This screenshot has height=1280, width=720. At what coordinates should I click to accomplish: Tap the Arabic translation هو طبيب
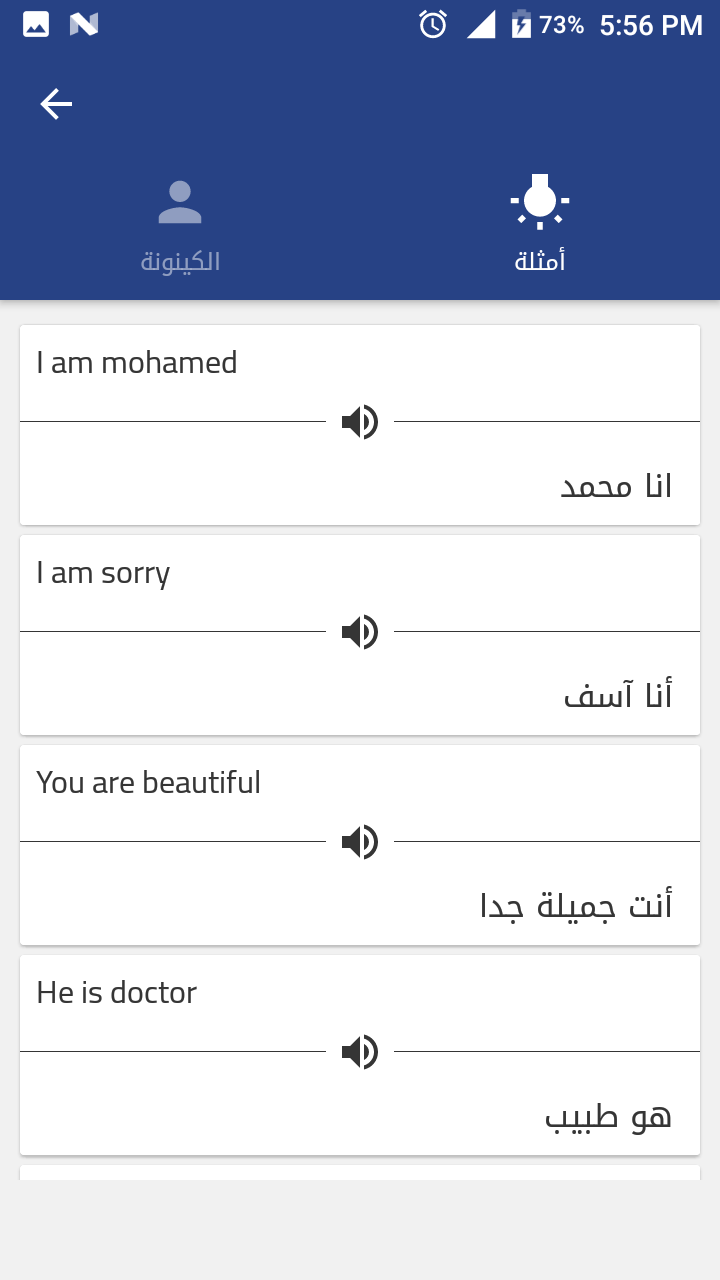(608, 1115)
